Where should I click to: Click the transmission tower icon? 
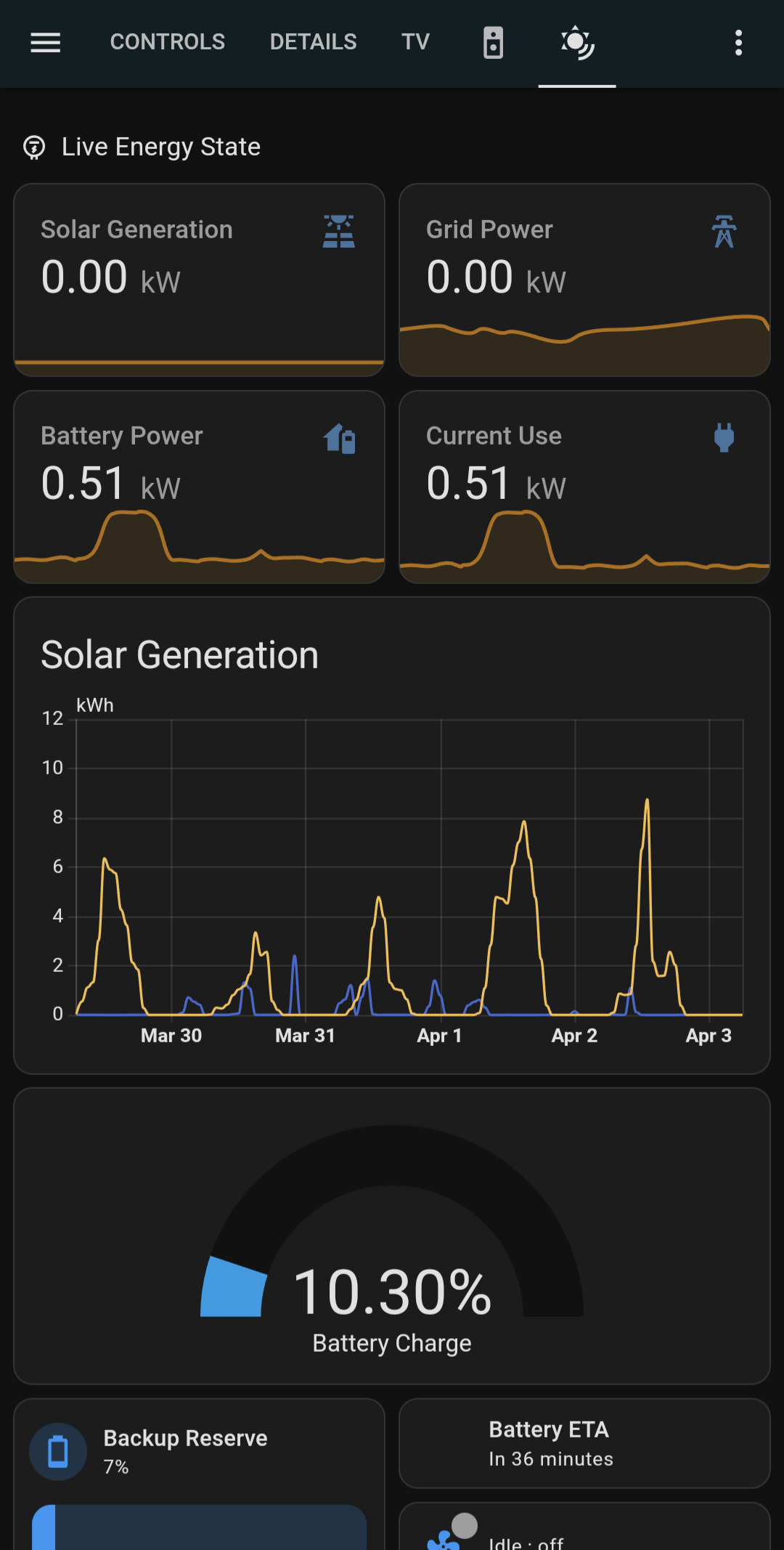click(724, 232)
